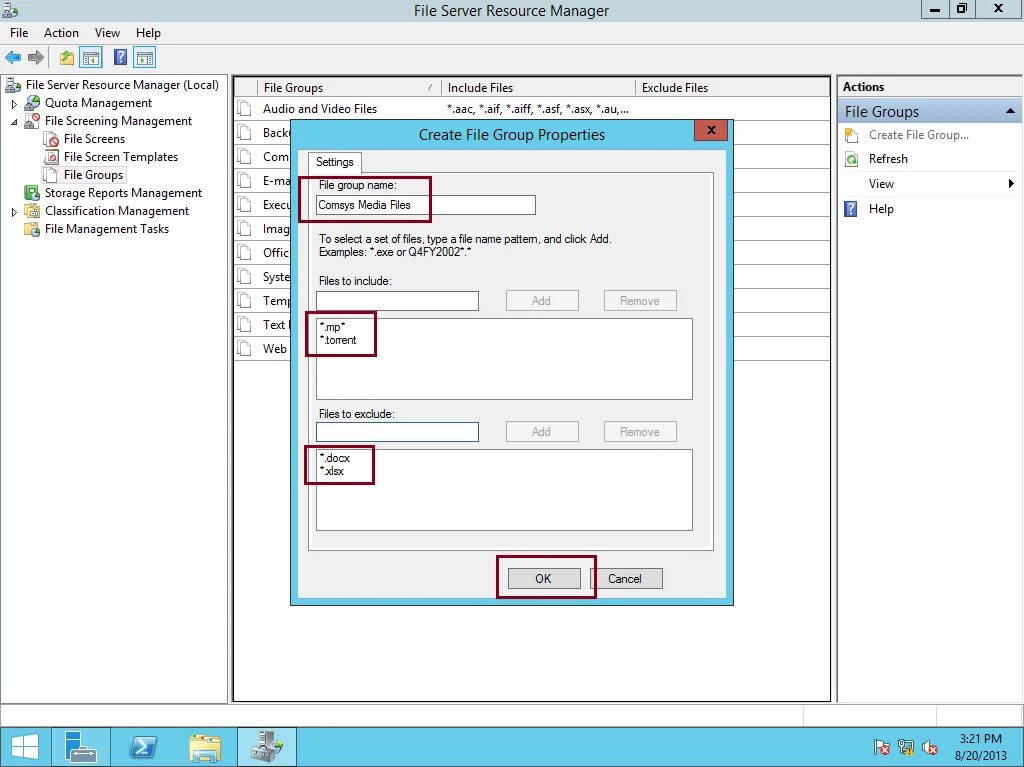This screenshot has height=767, width=1024.
Task: Open the View menu in menu bar
Action: coord(107,33)
